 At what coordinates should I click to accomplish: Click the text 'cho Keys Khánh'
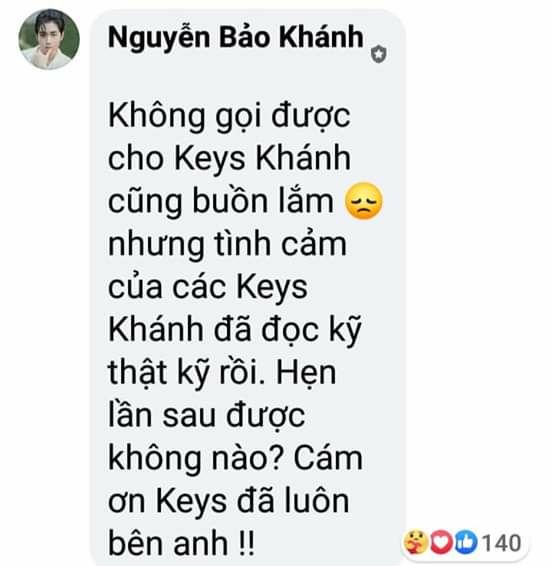[x=229, y=159]
